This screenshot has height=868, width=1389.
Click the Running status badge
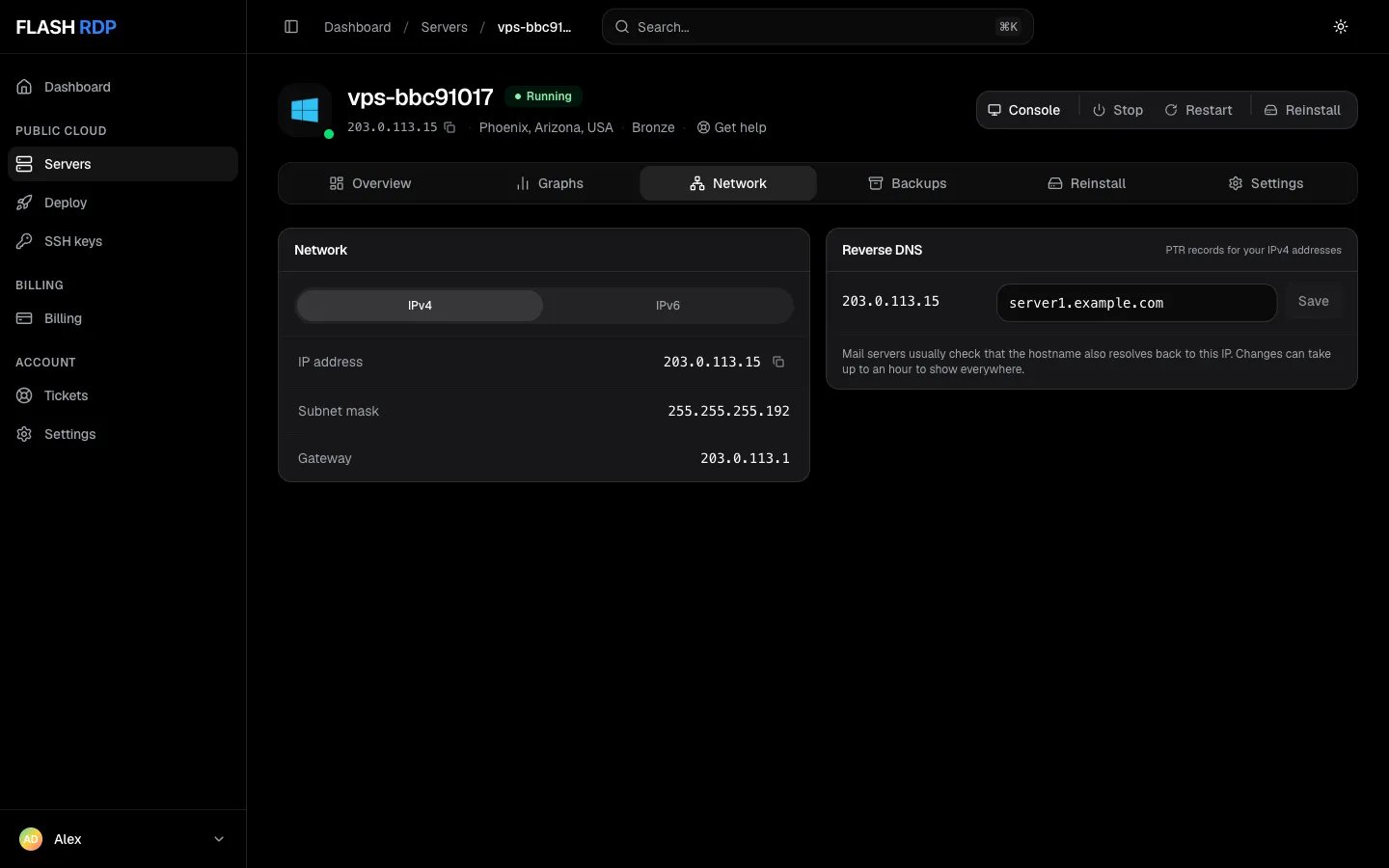[543, 96]
